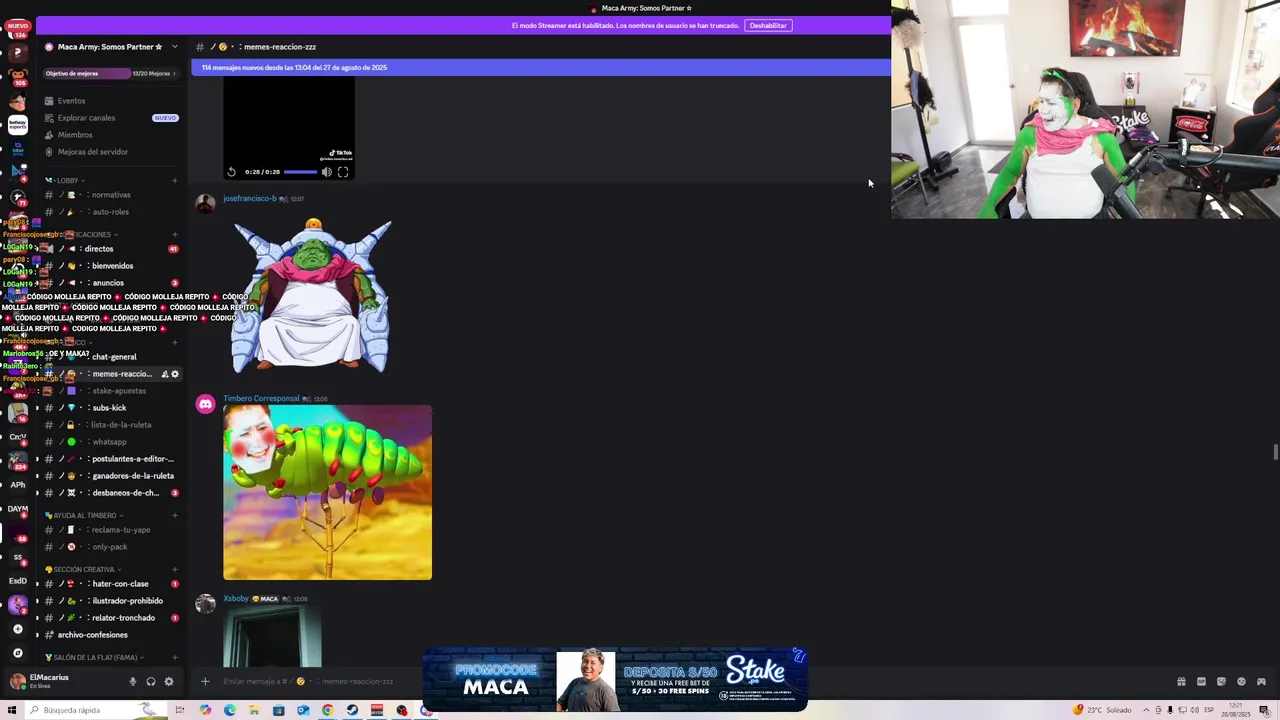Toggle fullscreen on the TikTok video

coord(343,172)
